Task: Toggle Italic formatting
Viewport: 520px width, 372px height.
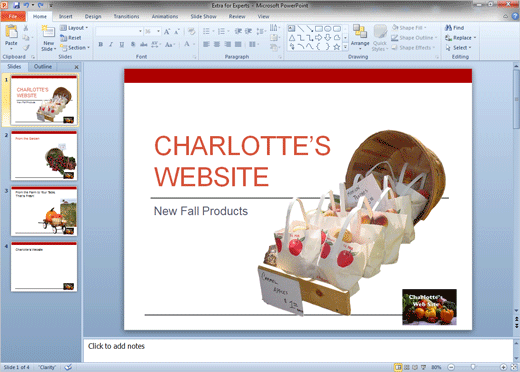Action: [111, 44]
